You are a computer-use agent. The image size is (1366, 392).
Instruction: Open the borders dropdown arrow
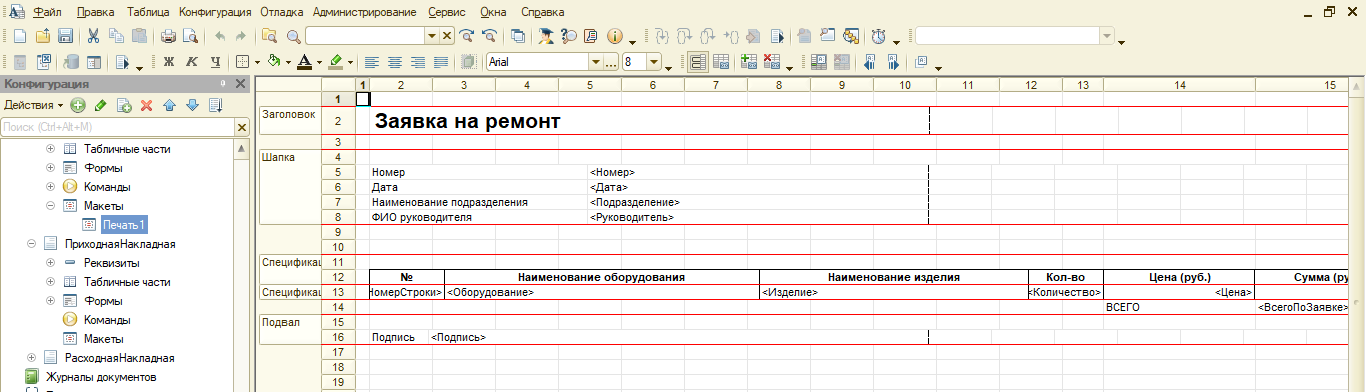[x=256, y=62]
